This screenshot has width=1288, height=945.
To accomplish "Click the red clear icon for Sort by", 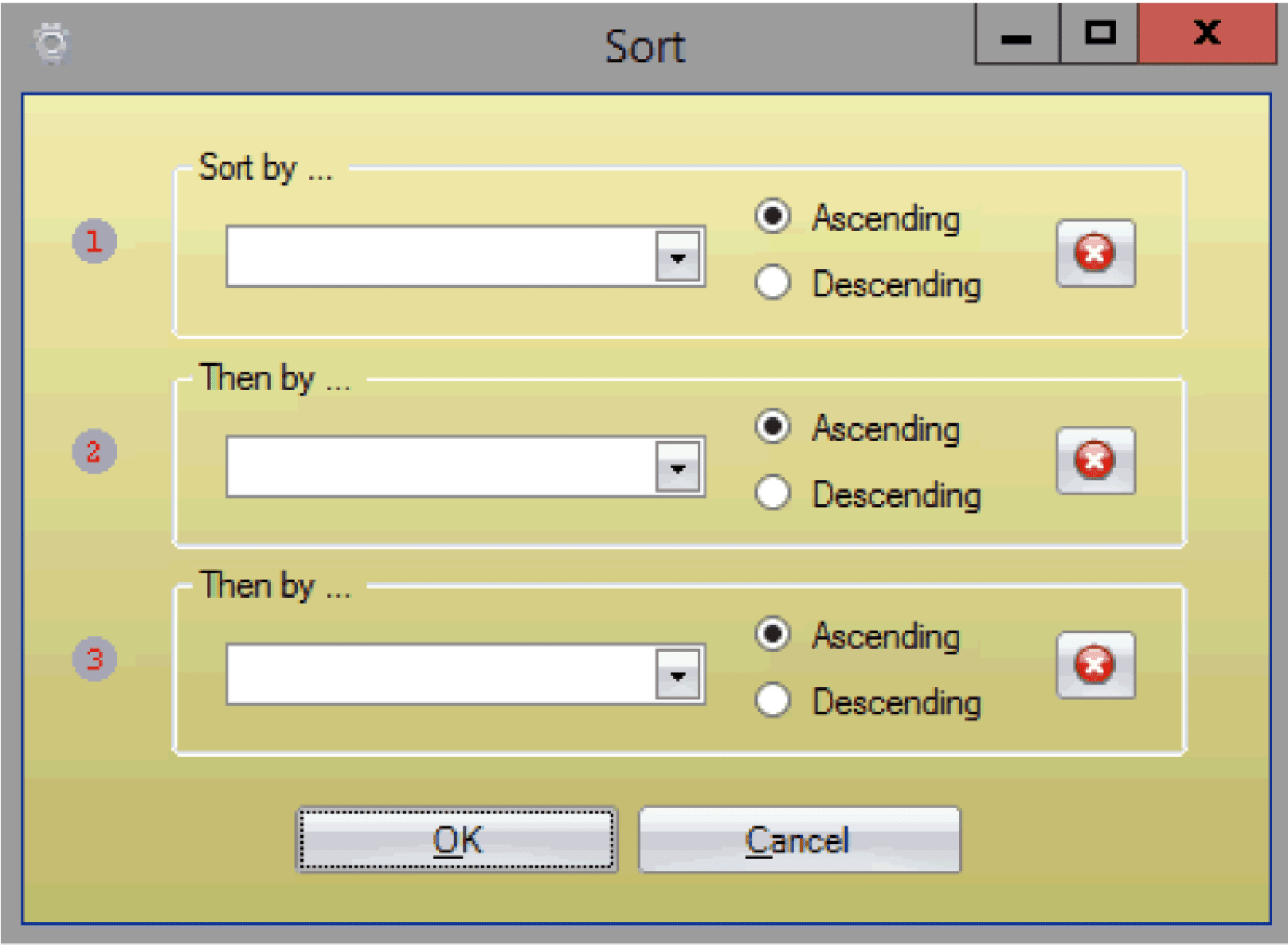I will tap(1095, 253).
